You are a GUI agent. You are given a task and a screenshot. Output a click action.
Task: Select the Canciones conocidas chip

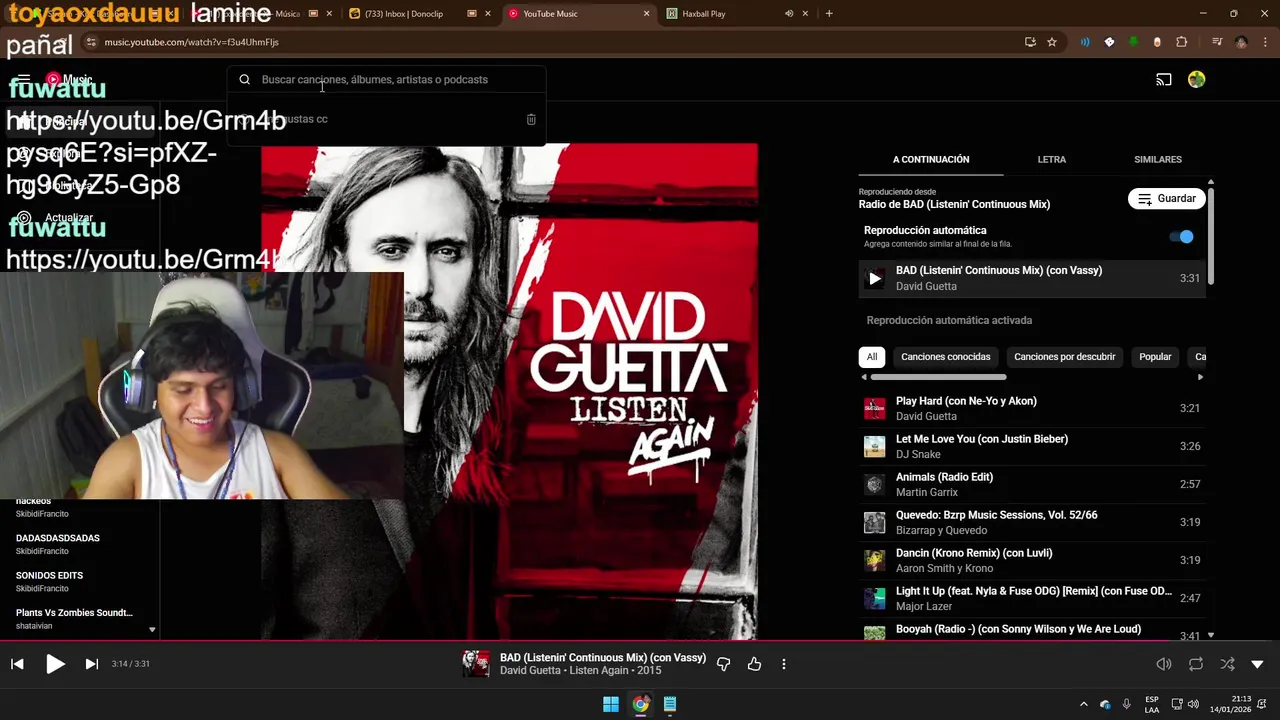[945, 357]
